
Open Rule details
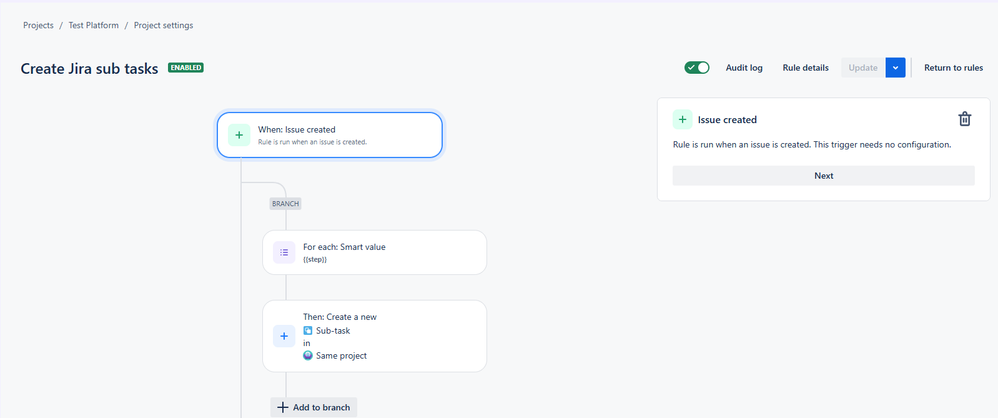[806, 68]
